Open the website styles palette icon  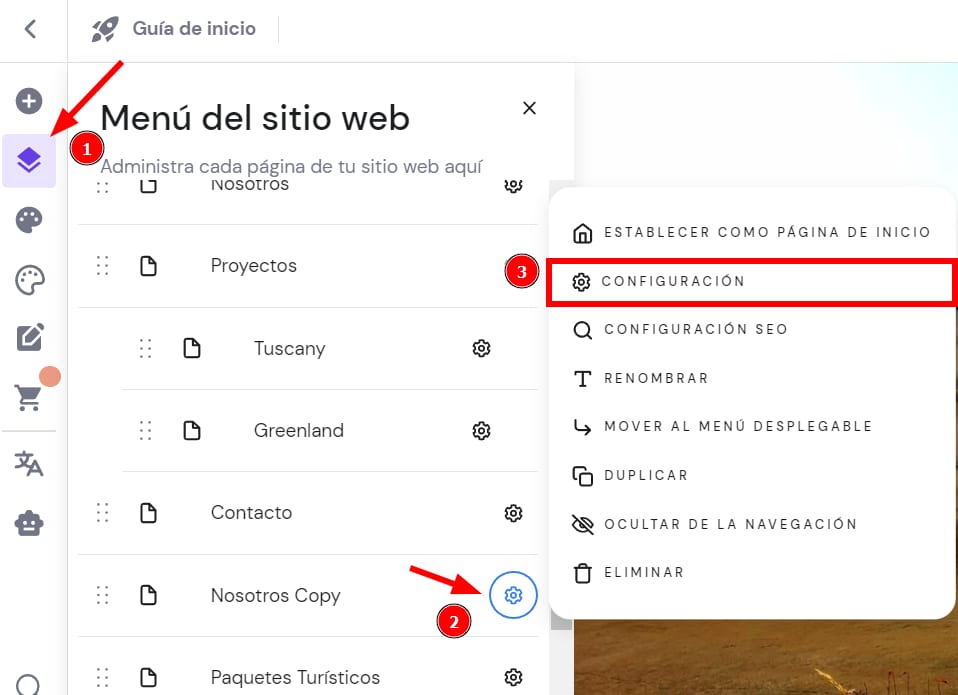click(29, 221)
